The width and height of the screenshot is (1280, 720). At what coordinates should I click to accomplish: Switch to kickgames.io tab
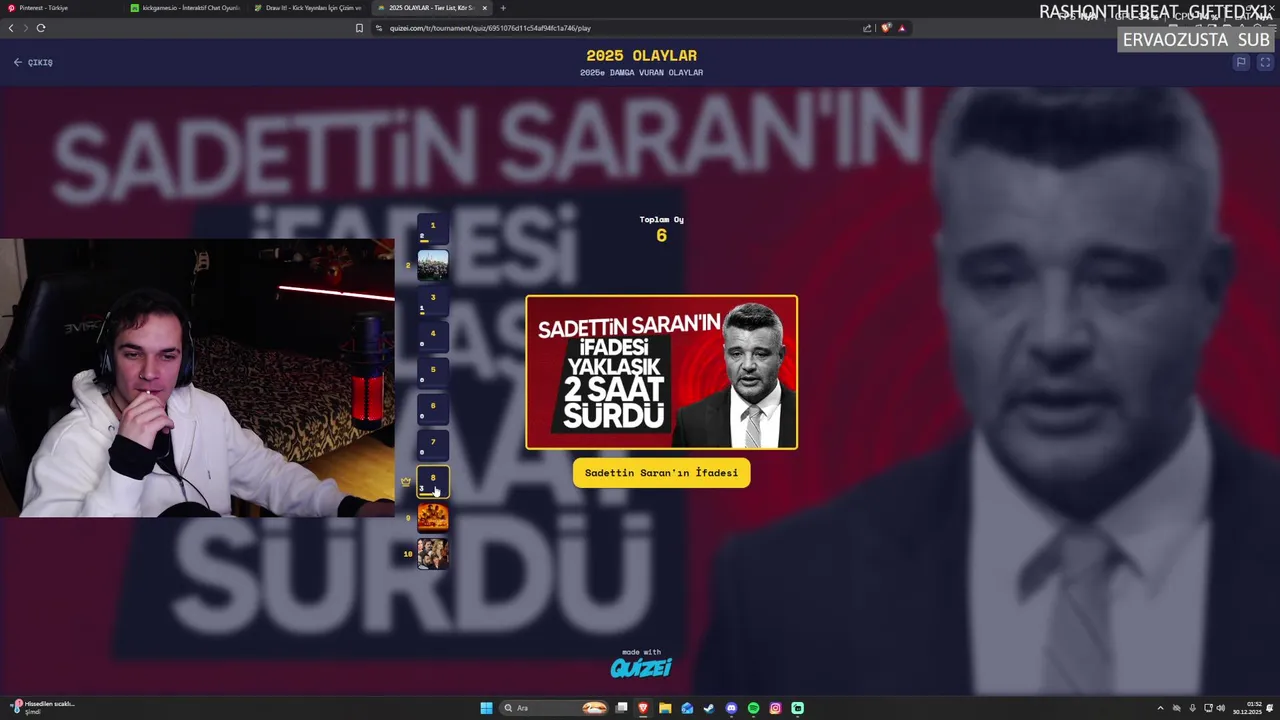(185, 8)
